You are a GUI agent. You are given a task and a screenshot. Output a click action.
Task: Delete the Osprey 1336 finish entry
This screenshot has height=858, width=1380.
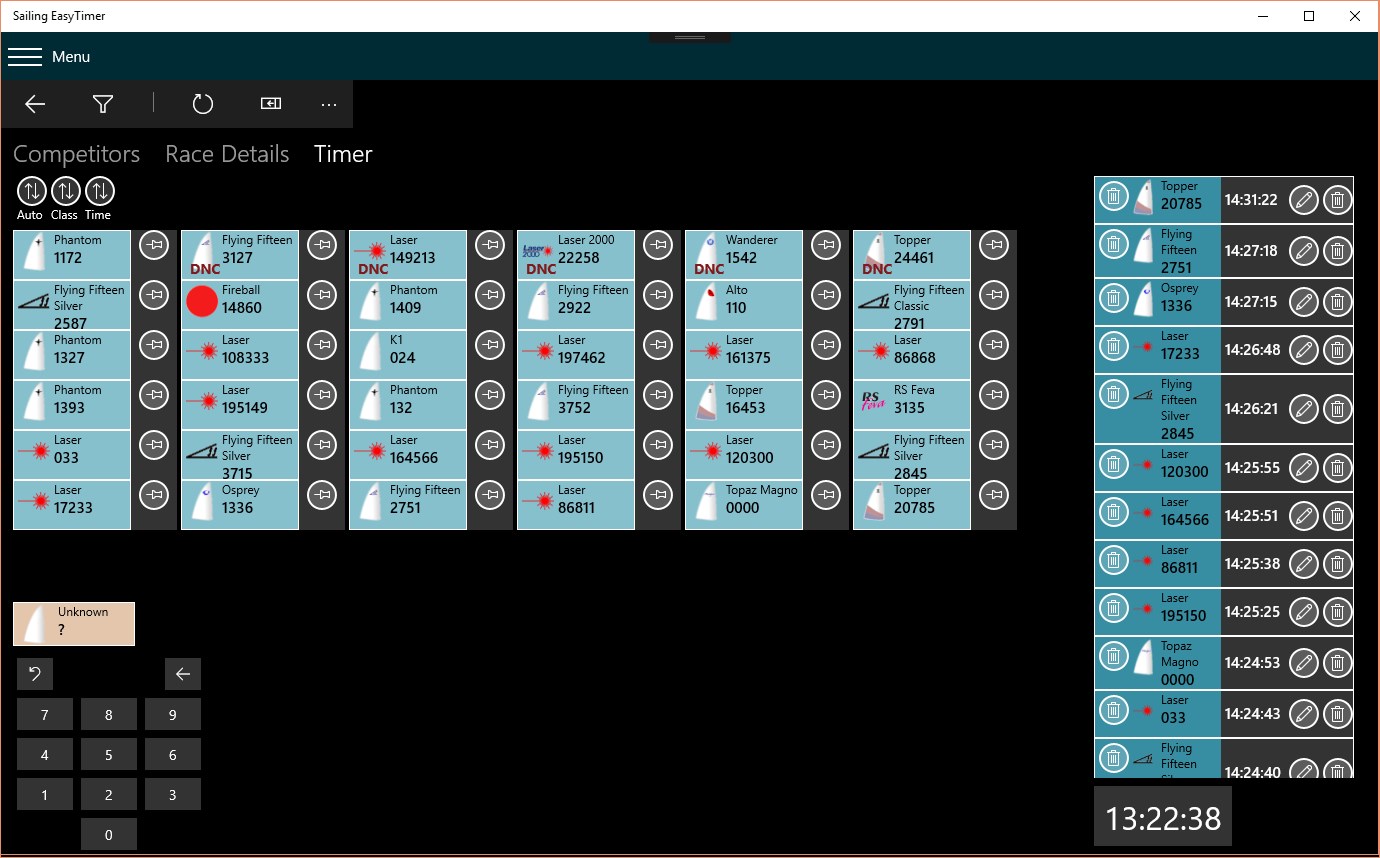tap(1337, 301)
